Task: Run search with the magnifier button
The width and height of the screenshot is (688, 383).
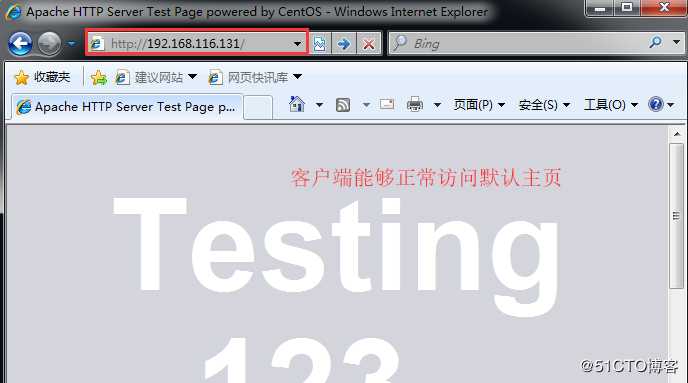Action: pos(656,43)
